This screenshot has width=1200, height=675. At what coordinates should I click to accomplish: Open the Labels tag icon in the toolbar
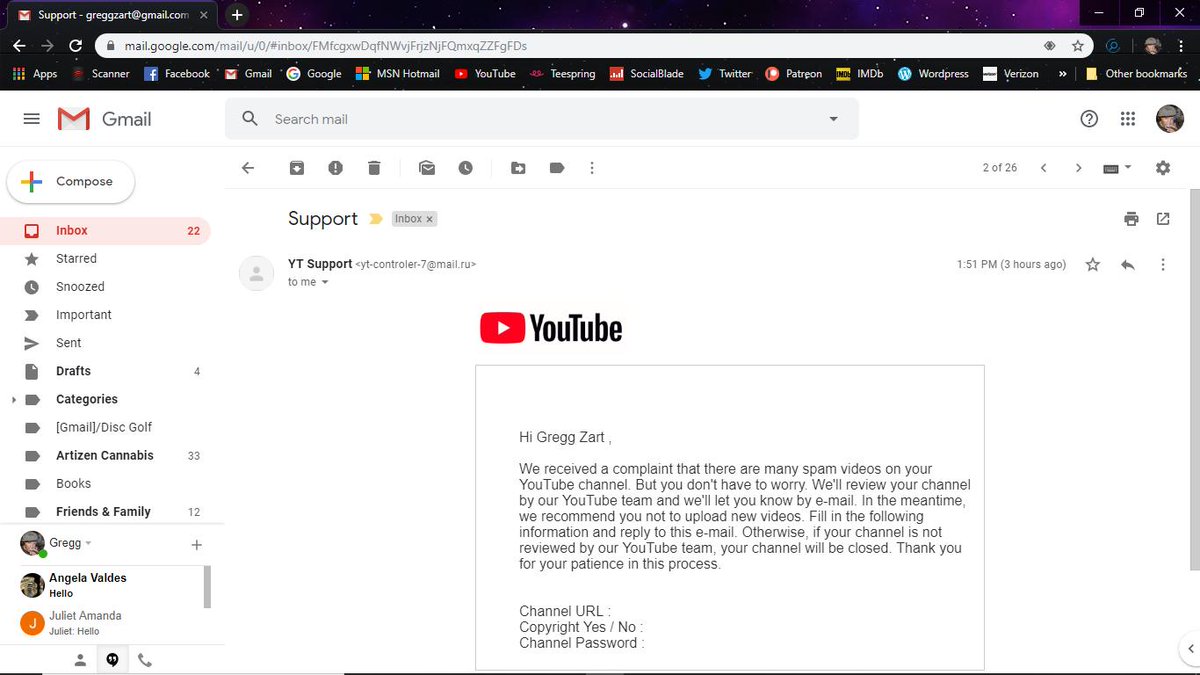pos(557,168)
